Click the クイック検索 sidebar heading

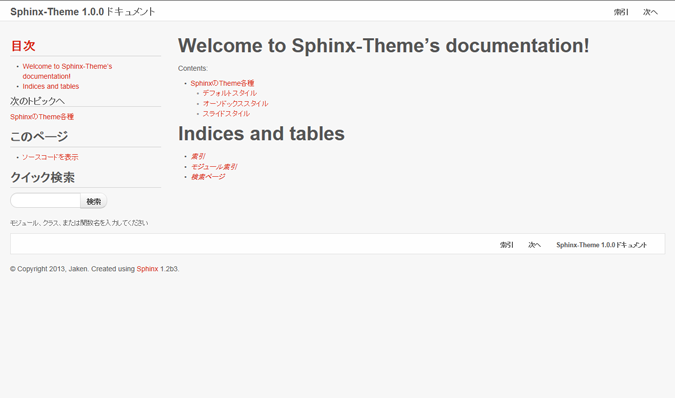pos(43,177)
